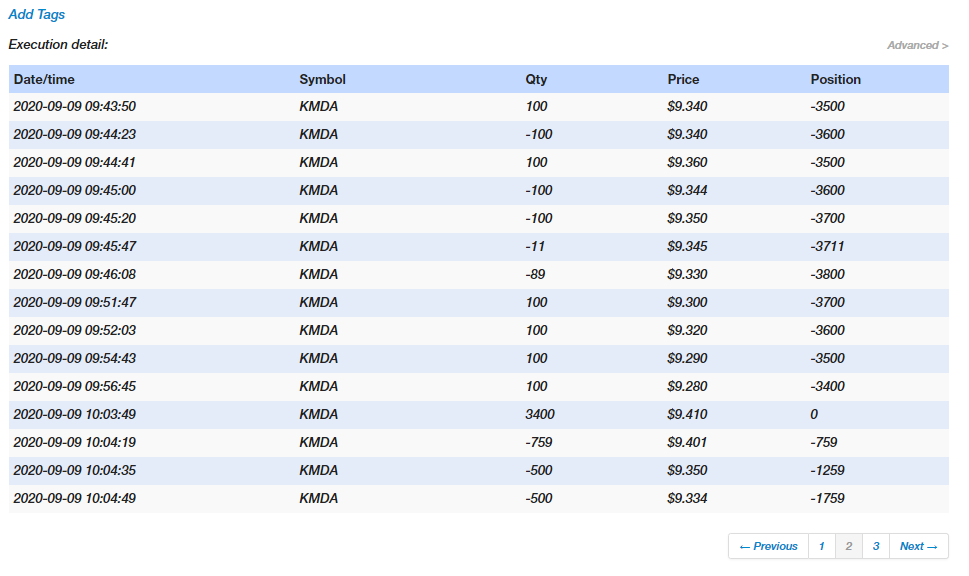Go to the Previous page
This screenshot has height=576, width=969.
(x=769, y=546)
